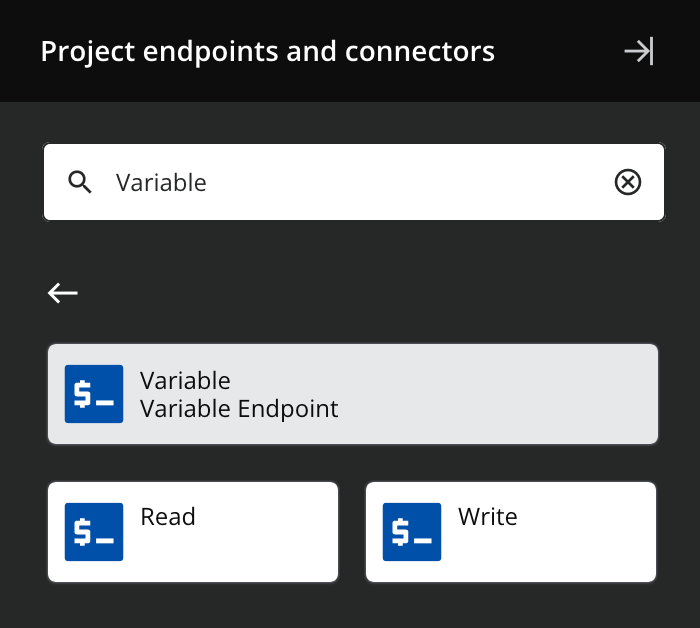Screen dimensions: 700x628
Task: Click the Read label text
Action: [168, 517]
